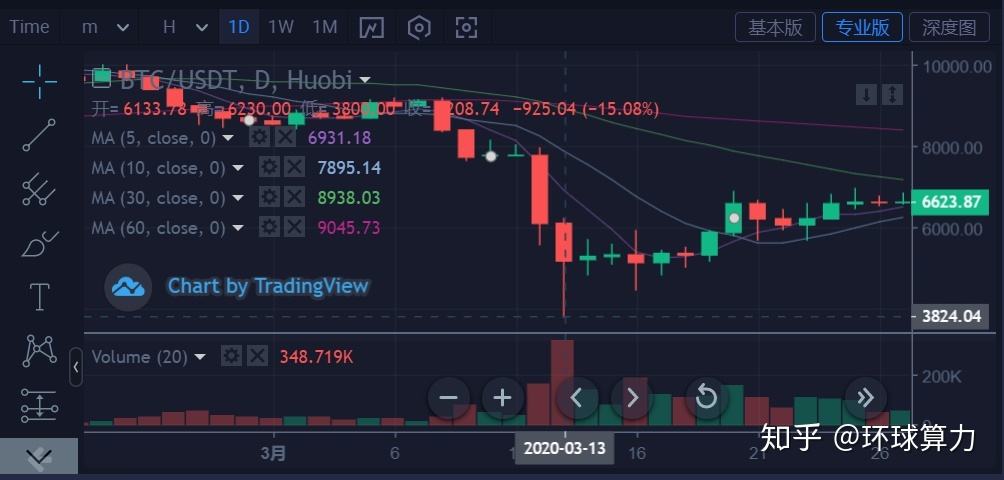Reset the chart view
The width and height of the screenshot is (1004, 480).
(x=706, y=398)
